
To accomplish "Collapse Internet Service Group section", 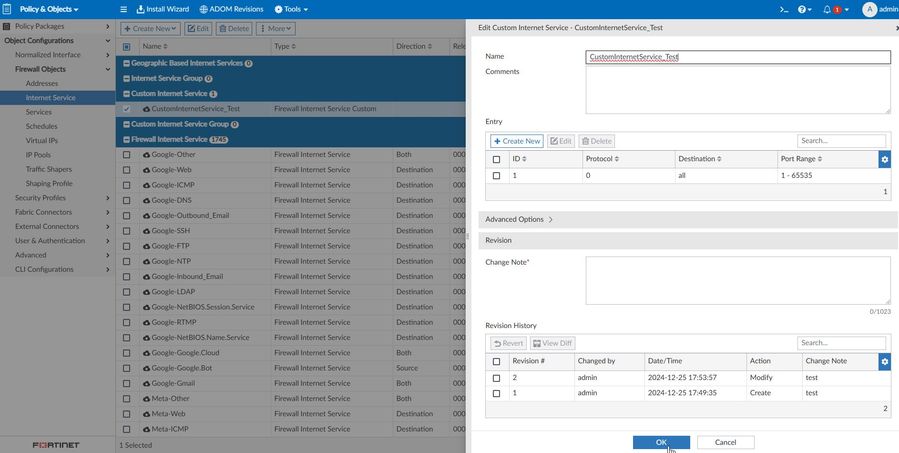I will (126, 79).
